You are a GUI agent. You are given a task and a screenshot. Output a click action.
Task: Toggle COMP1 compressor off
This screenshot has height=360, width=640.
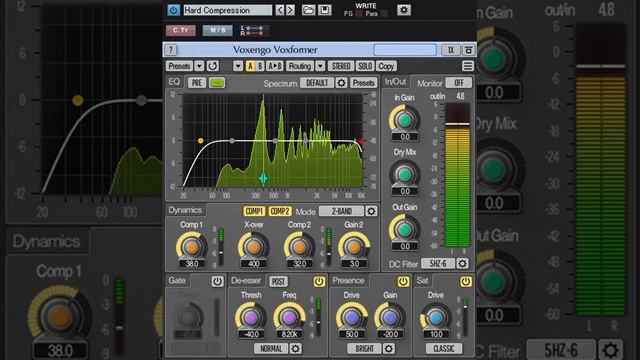[254, 211]
